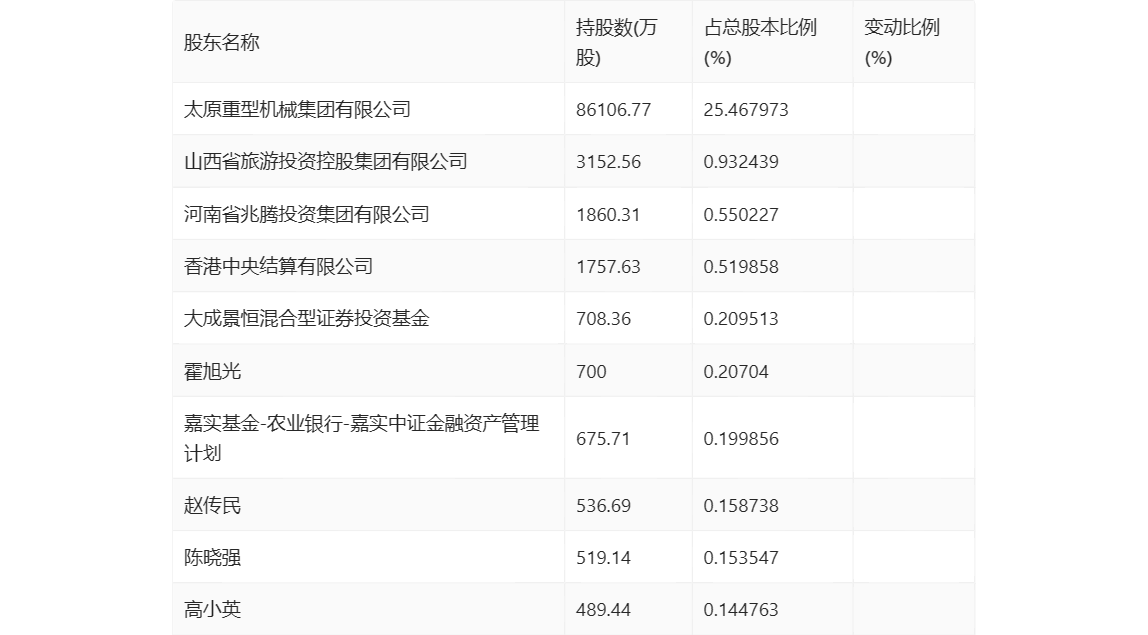This screenshot has height=635, width=1148.
Task: Click the ratio 0.209513
Action: click(741, 319)
